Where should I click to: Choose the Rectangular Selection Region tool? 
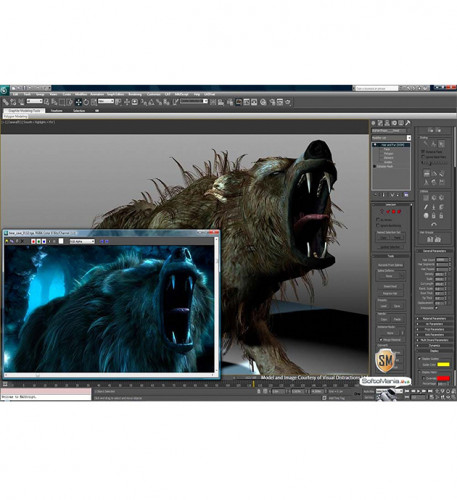tap(62, 102)
